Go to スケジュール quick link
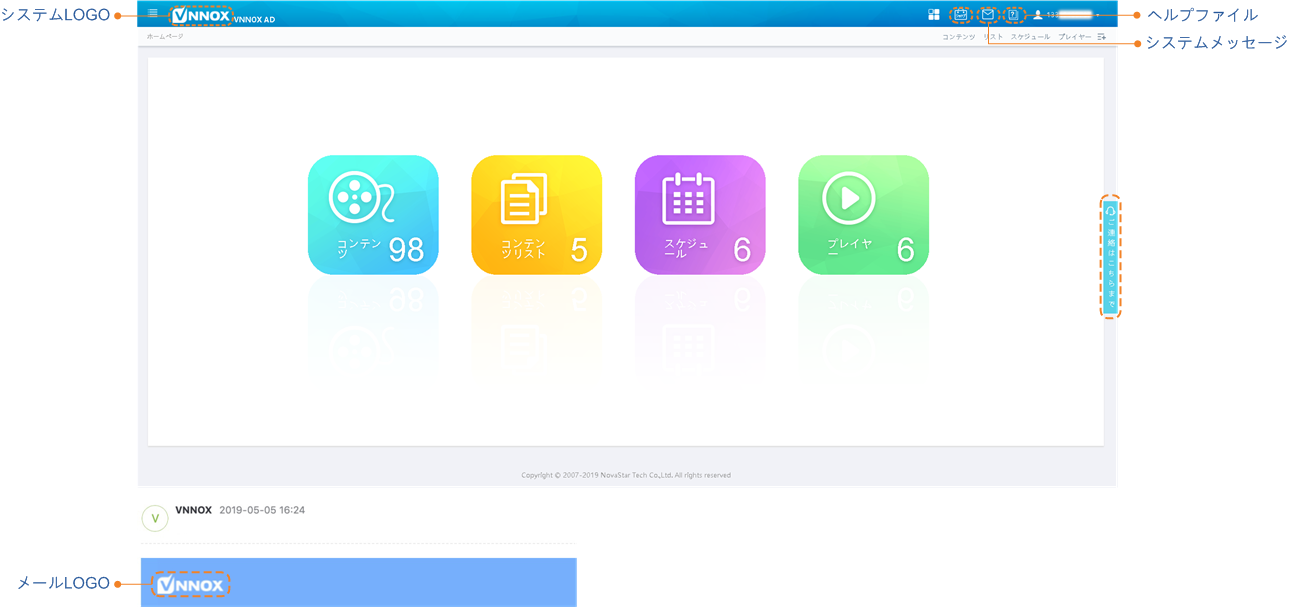1289x607 pixels. tap(1030, 37)
